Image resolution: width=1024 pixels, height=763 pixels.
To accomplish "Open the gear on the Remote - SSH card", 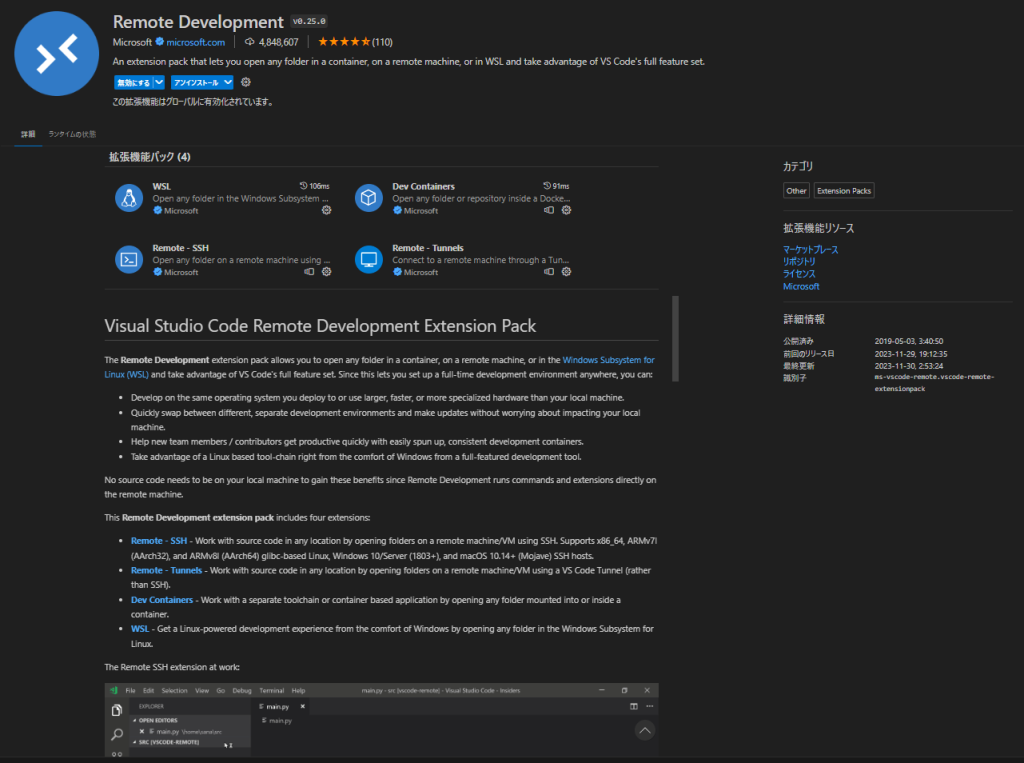I will click(x=327, y=272).
